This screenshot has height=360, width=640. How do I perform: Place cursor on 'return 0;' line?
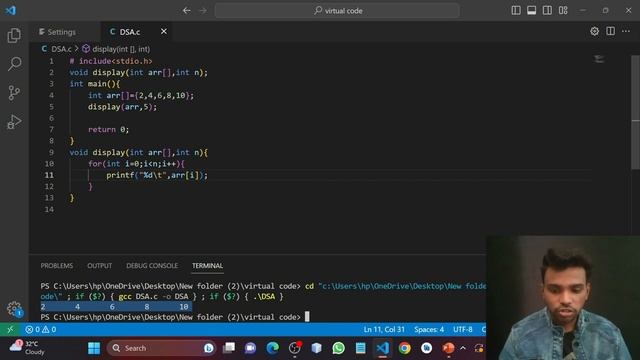pos(109,129)
